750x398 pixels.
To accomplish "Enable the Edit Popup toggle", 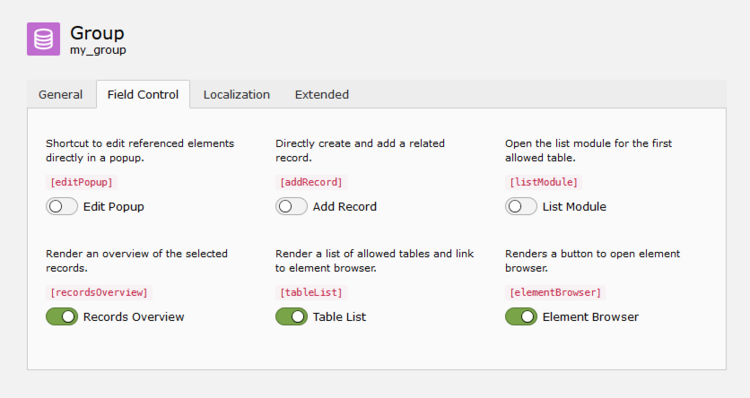I will 62,207.
